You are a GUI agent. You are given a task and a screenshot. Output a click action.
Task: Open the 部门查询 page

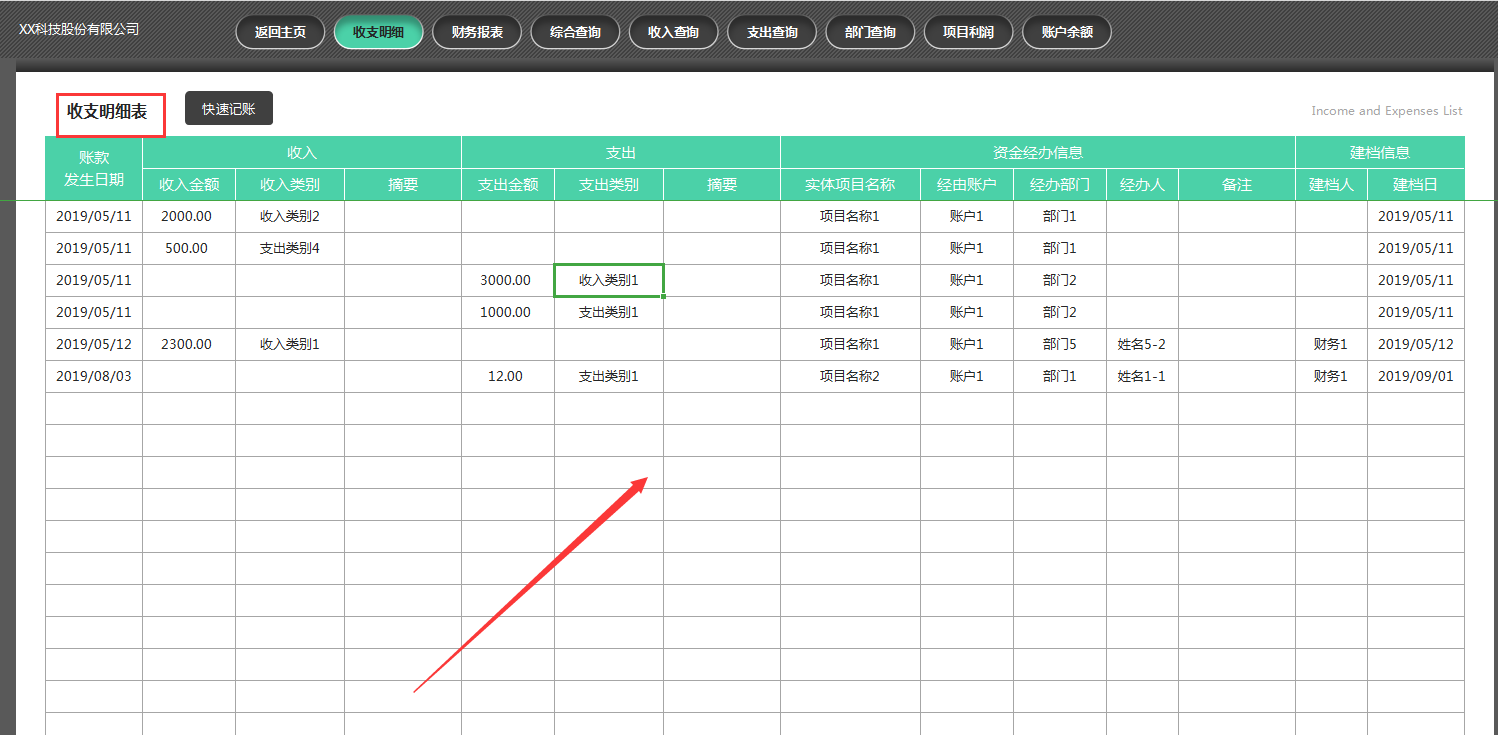(x=869, y=31)
